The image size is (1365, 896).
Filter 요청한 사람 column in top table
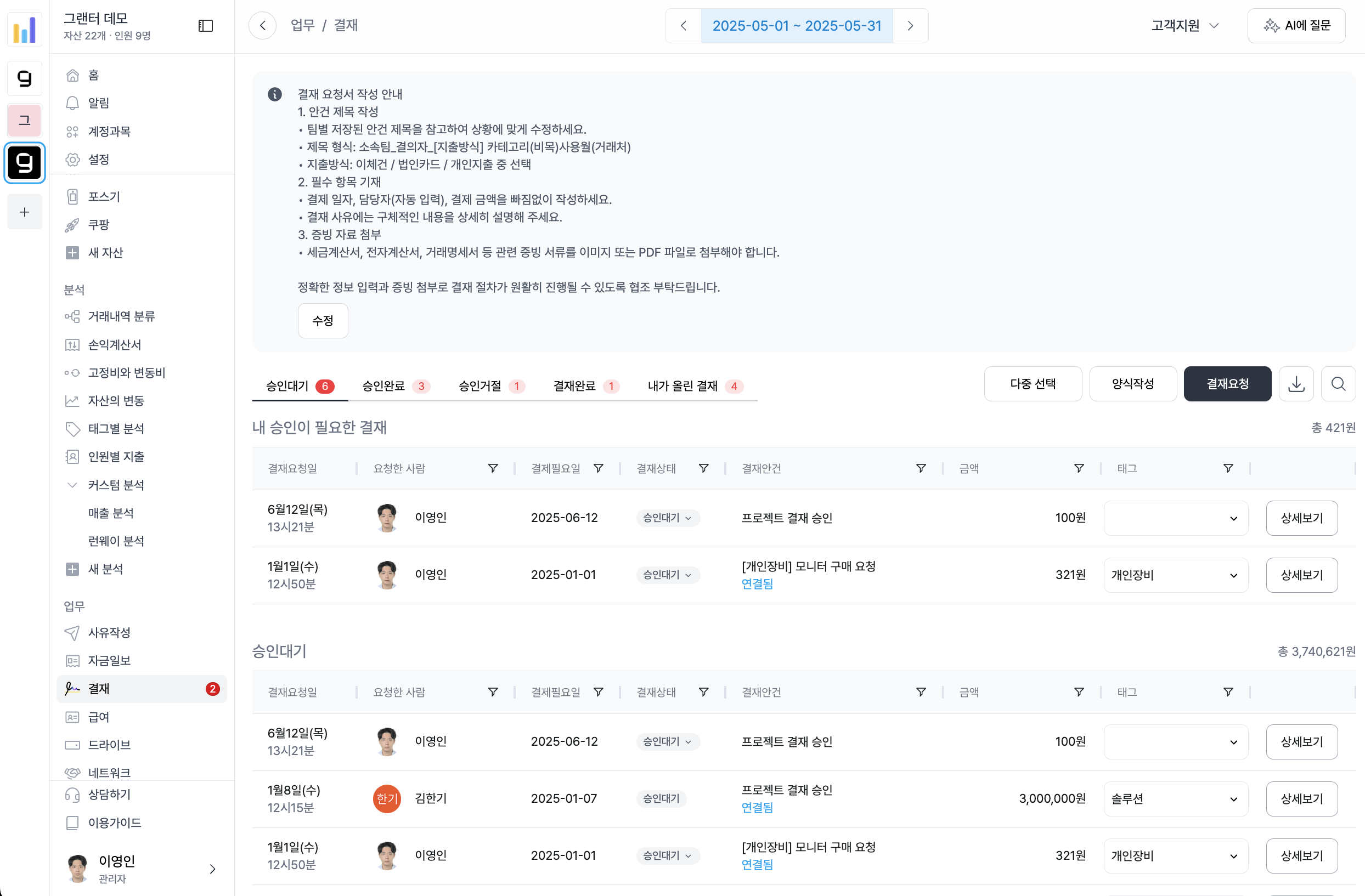tap(492, 468)
